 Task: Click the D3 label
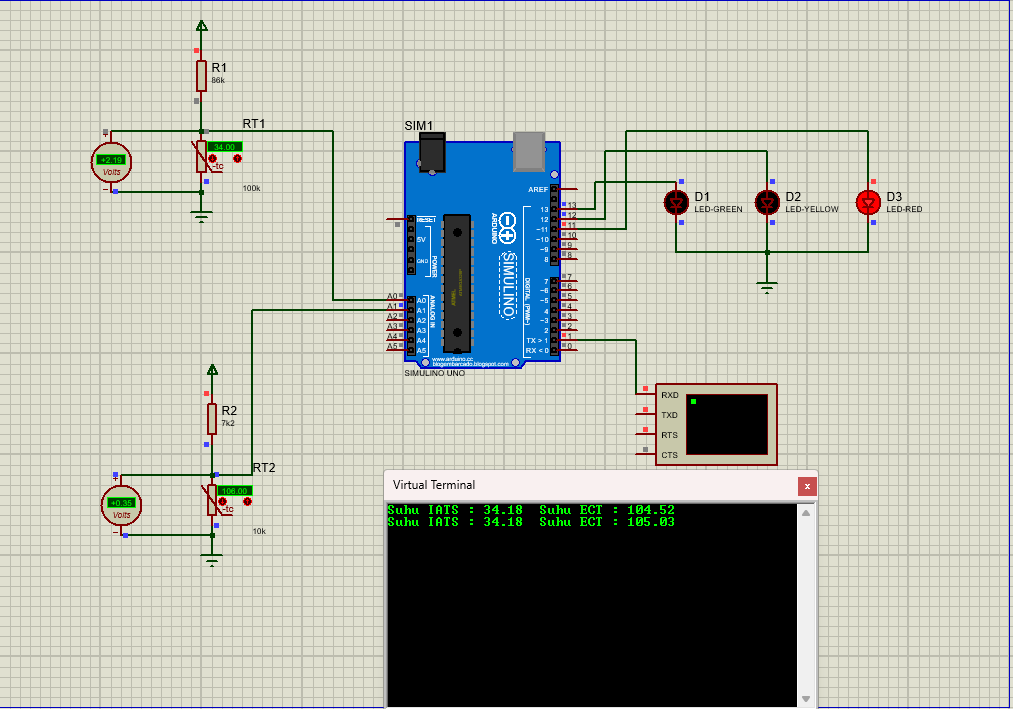click(894, 196)
